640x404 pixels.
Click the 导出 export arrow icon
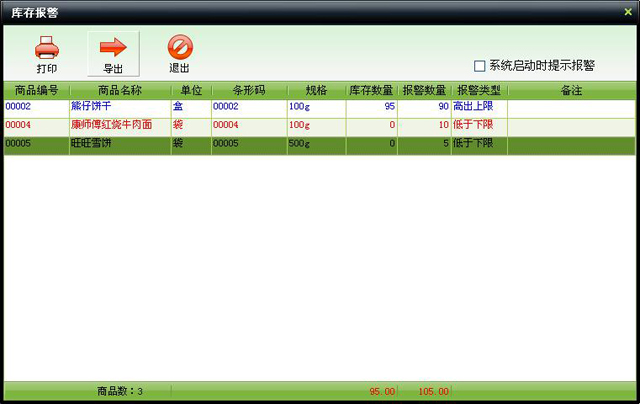[x=113, y=47]
